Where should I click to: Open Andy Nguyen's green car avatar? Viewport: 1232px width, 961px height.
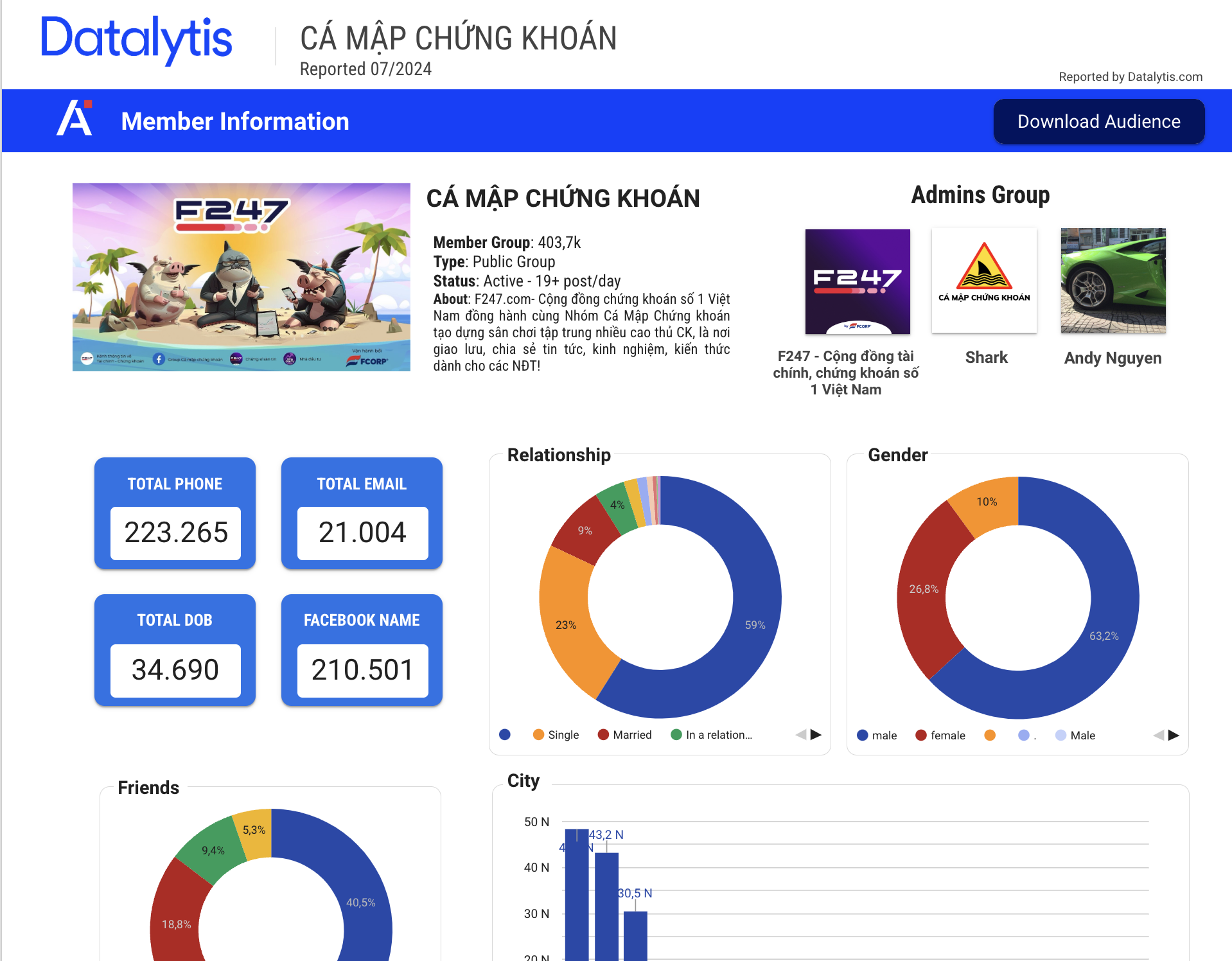pyautogui.click(x=1113, y=280)
